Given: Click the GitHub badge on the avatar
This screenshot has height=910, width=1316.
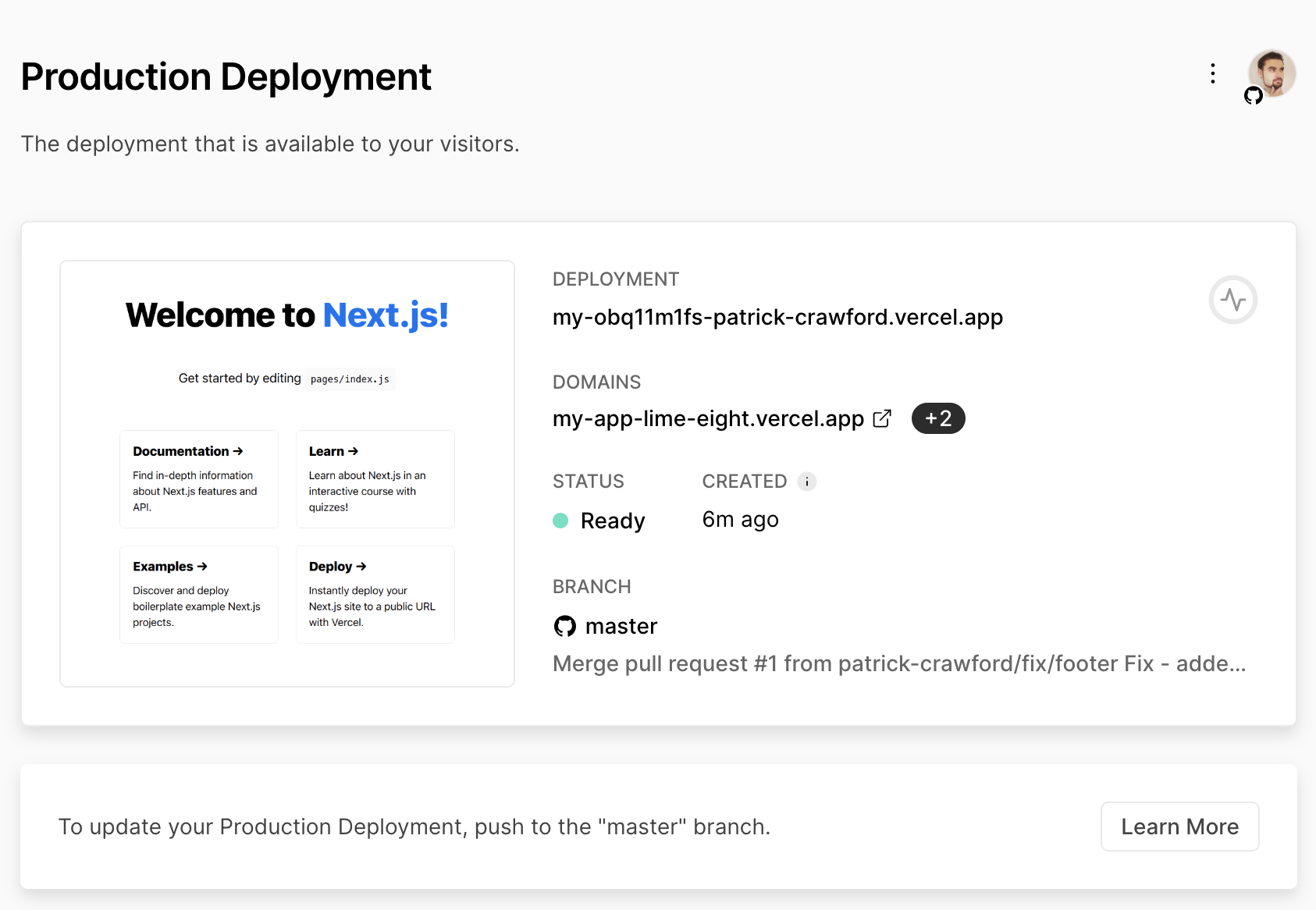Looking at the screenshot, I should (x=1254, y=96).
